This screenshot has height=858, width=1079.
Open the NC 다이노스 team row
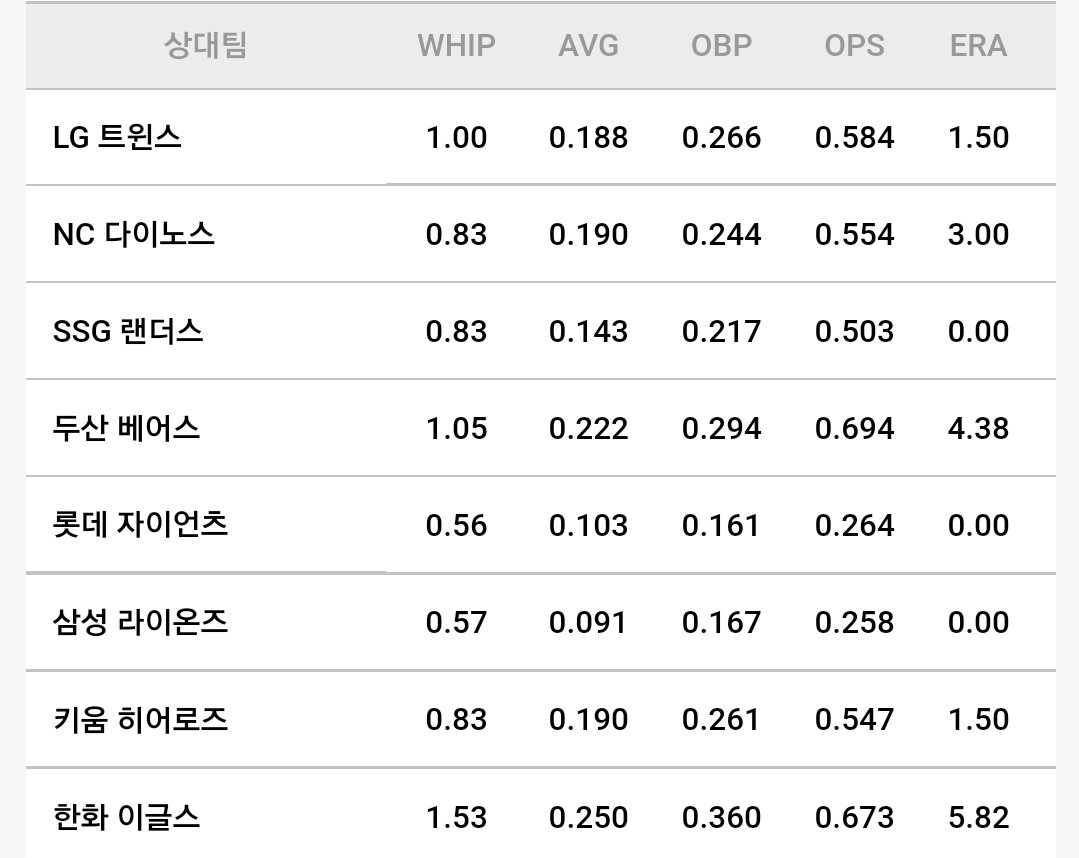pyautogui.click(x=541, y=234)
